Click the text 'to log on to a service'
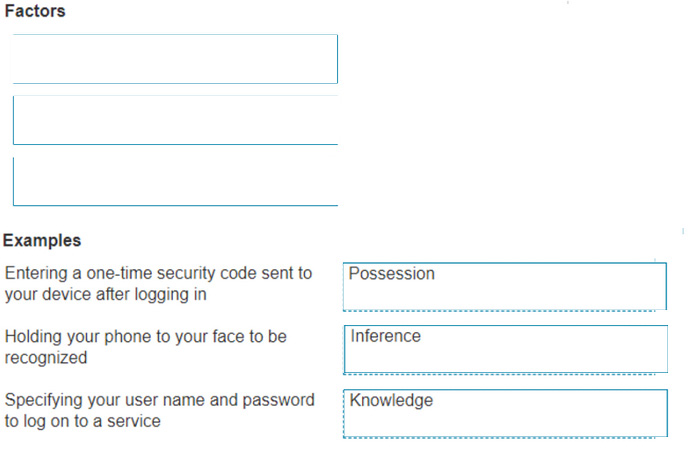 83,421
